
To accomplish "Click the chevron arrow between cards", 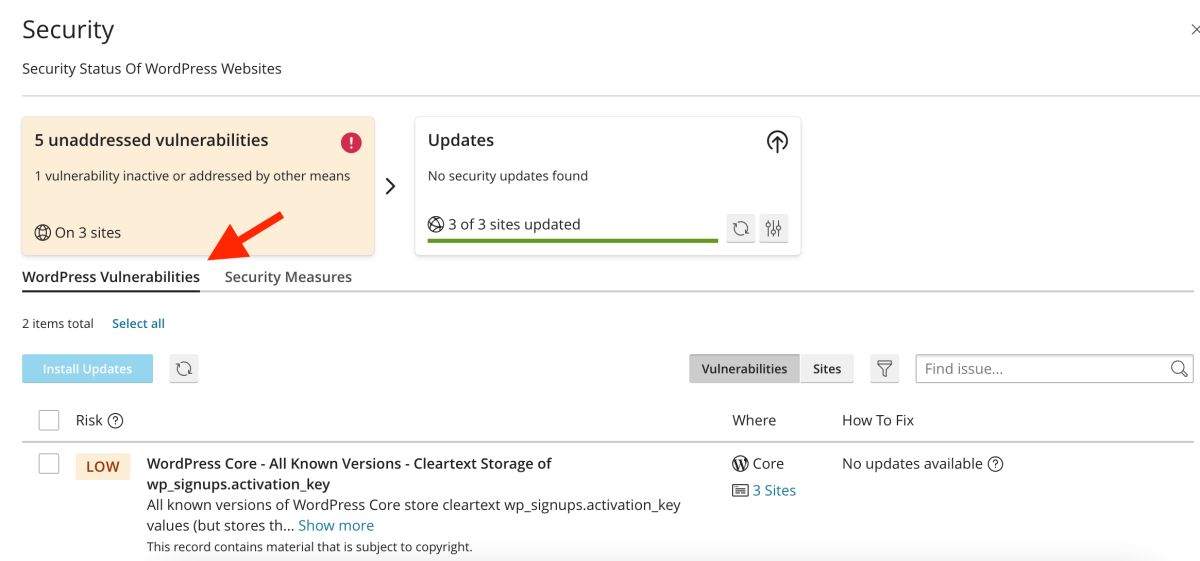I will 391,186.
